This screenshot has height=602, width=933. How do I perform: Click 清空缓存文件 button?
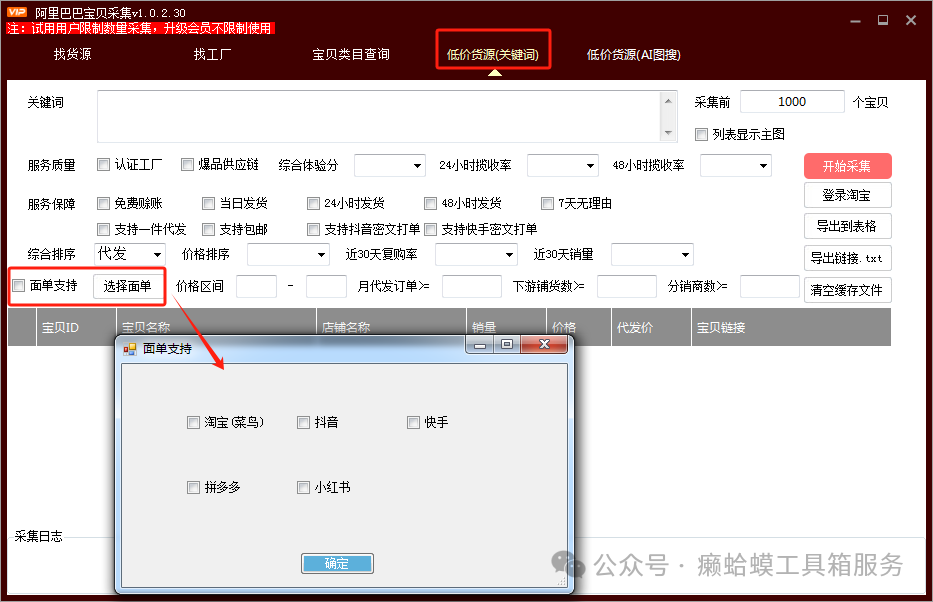[847, 290]
